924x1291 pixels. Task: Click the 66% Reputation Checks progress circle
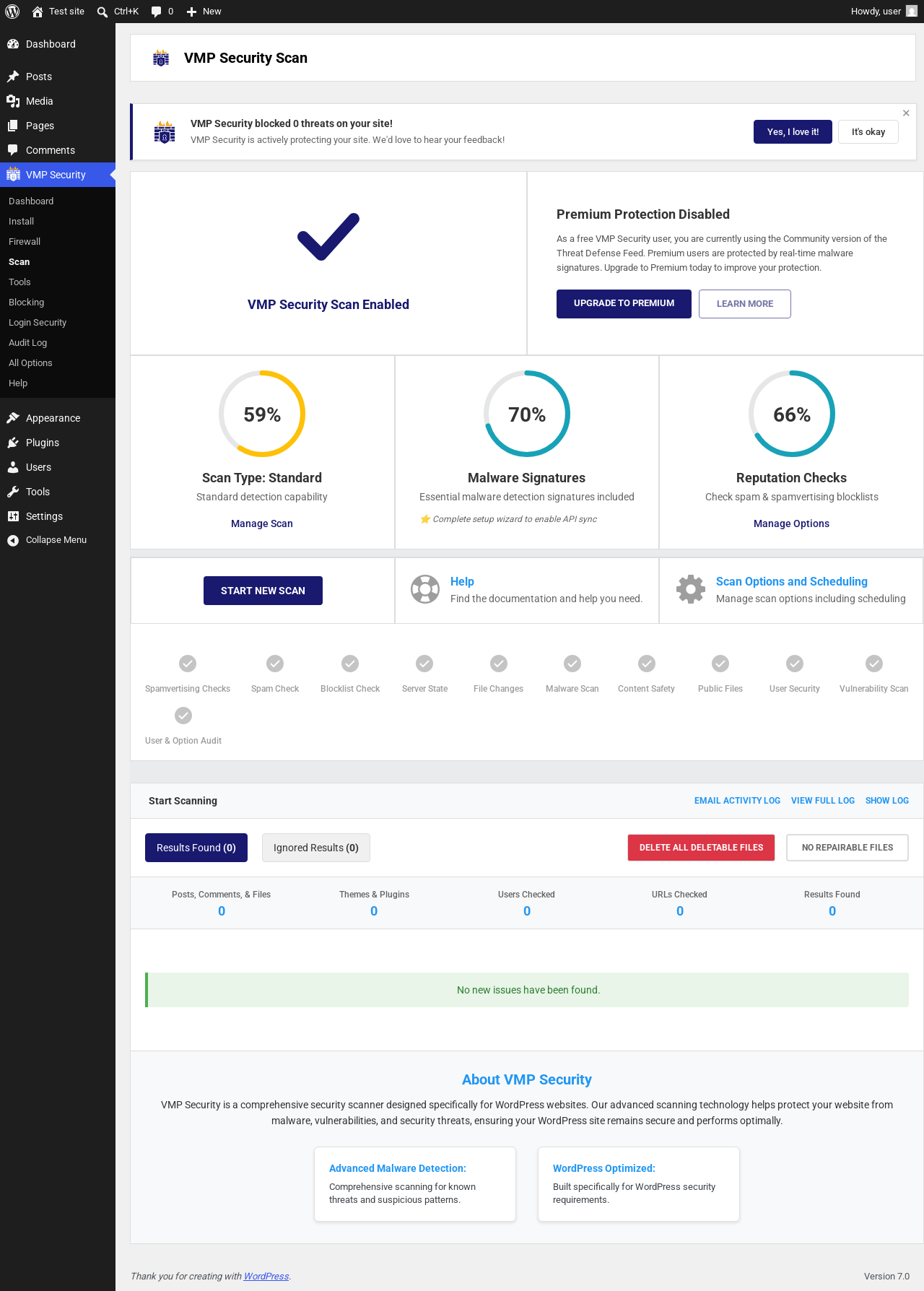coord(792,414)
